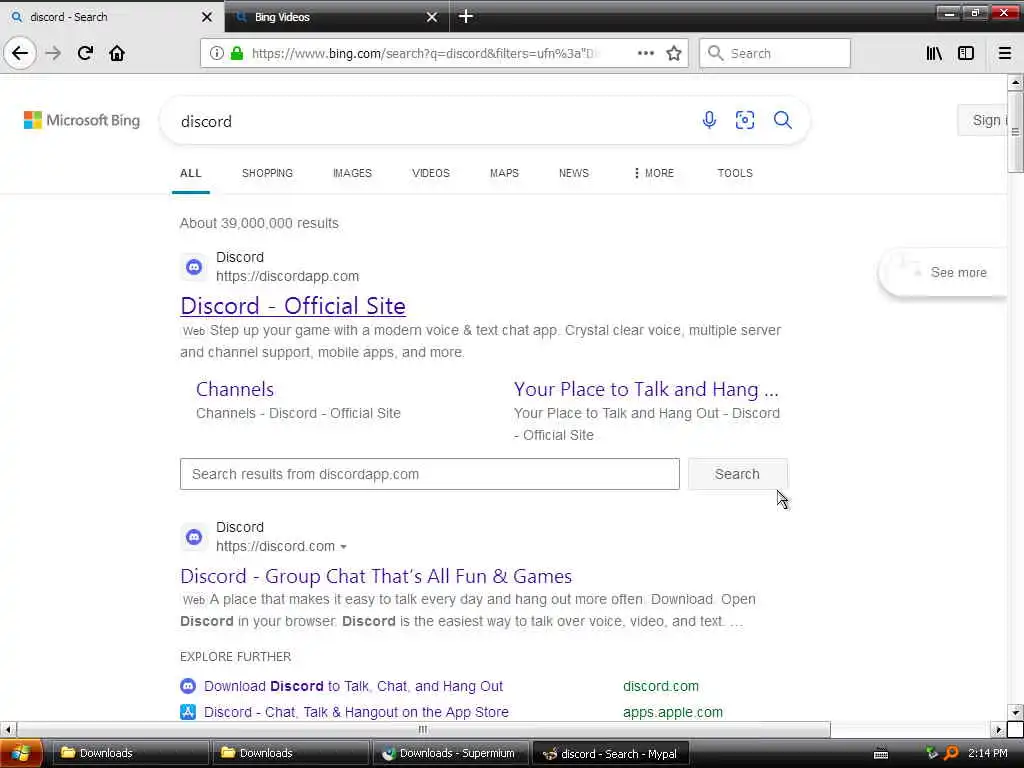Open the Windows Start button
Viewport: 1024px width, 768px height.
(x=21, y=753)
